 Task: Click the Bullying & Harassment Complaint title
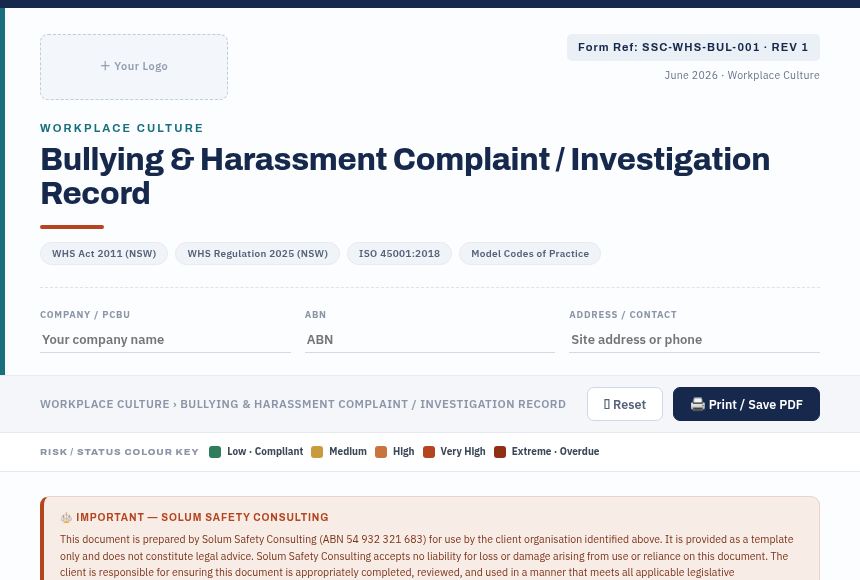pos(405,176)
